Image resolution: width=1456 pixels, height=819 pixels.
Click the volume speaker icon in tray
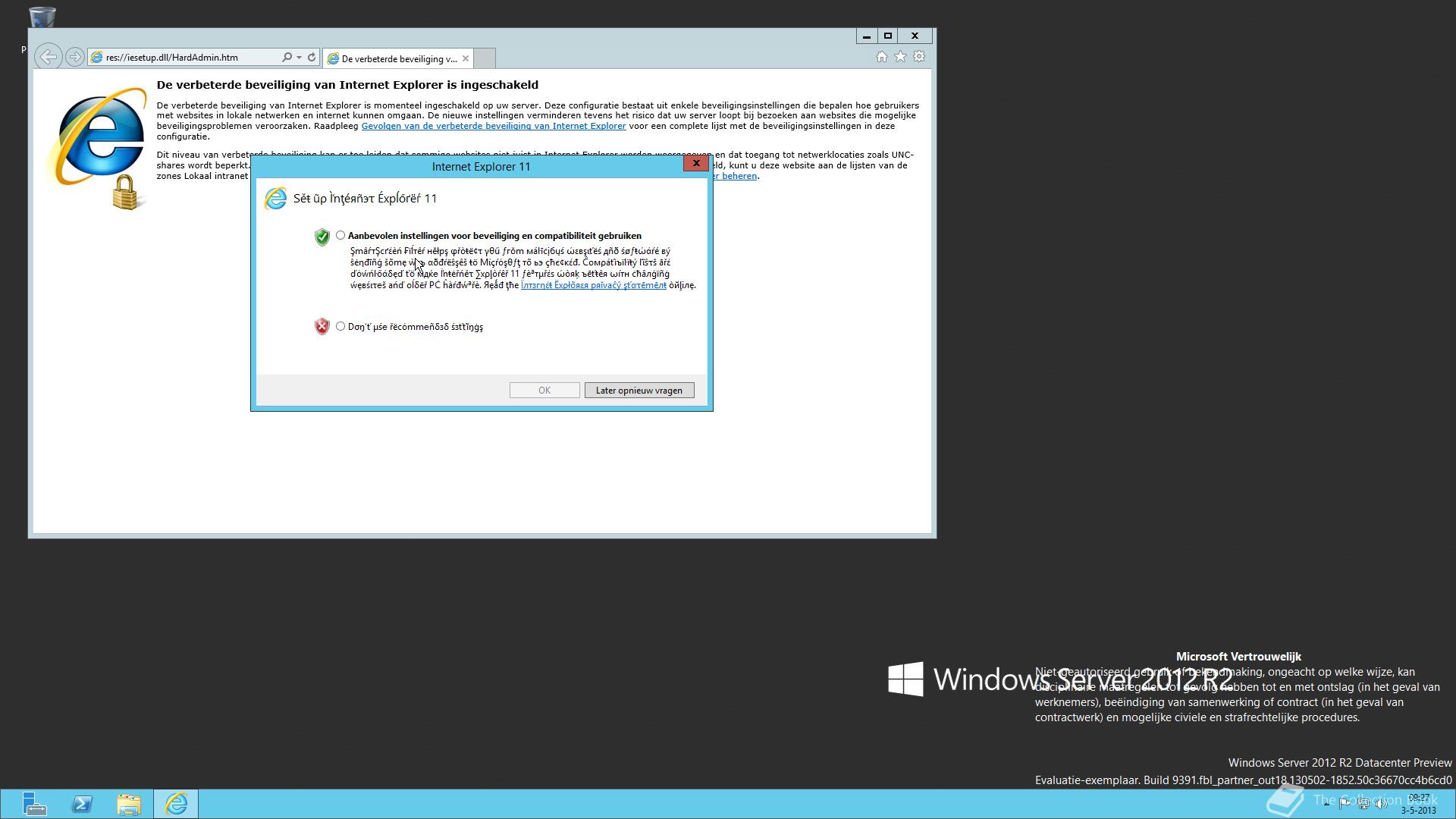click(1382, 805)
